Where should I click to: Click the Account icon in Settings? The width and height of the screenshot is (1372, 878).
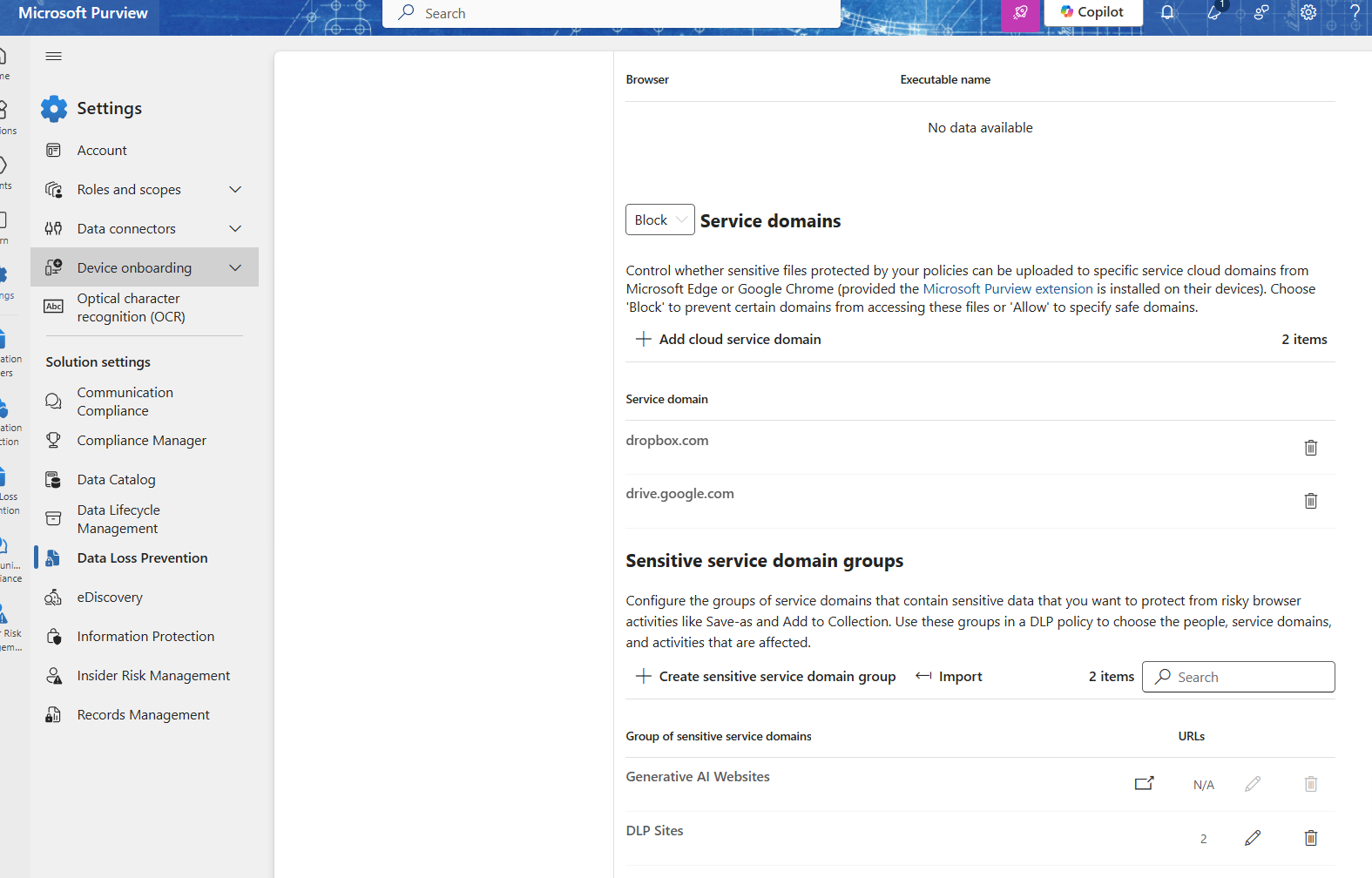coord(53,150)
